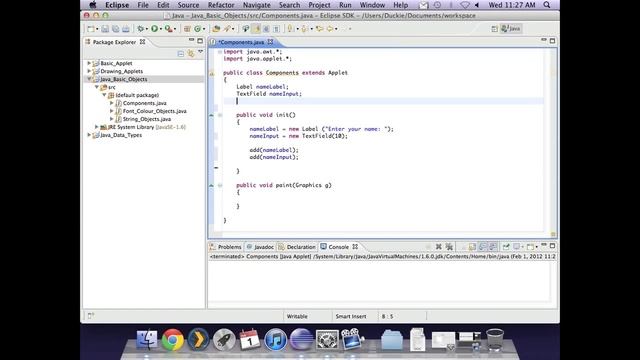Click the New Java Package toolbar icon
This screenshot has width=640, height=360.
[187, 29]
